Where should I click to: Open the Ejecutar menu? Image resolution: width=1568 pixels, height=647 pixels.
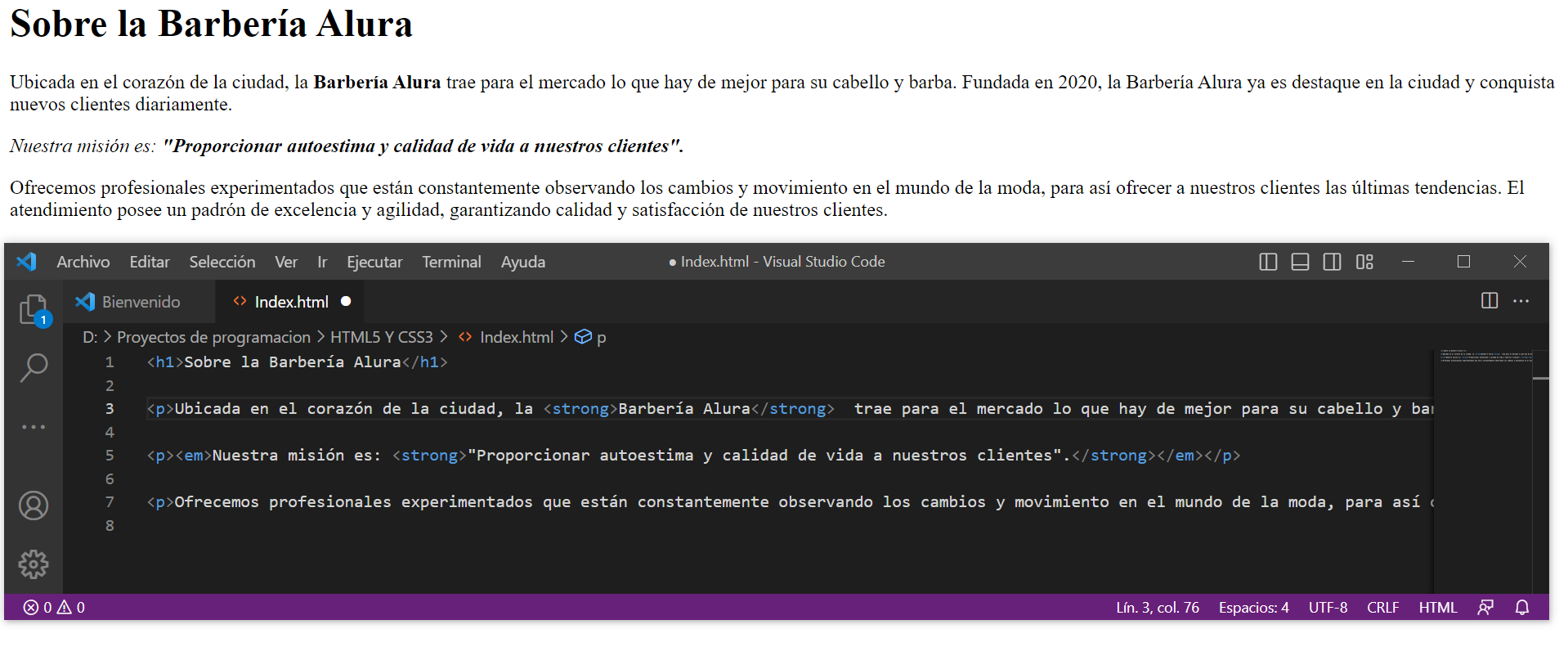click(374, 262)
